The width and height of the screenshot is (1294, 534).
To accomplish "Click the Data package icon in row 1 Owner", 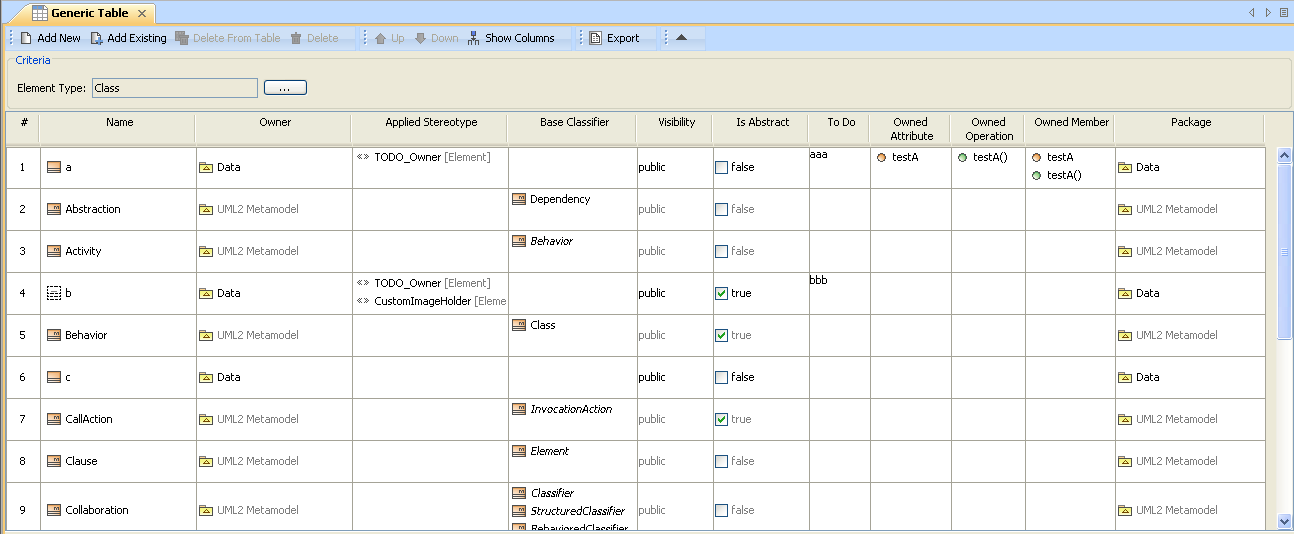I will click(206, 168).
